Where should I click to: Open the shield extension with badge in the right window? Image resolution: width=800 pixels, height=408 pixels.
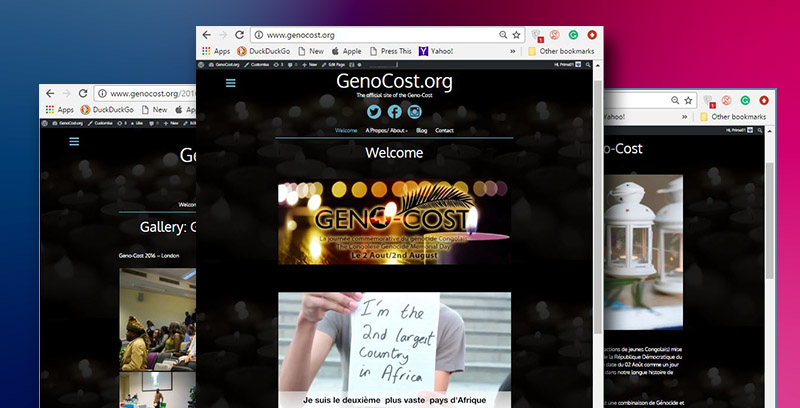coord(708,101)
